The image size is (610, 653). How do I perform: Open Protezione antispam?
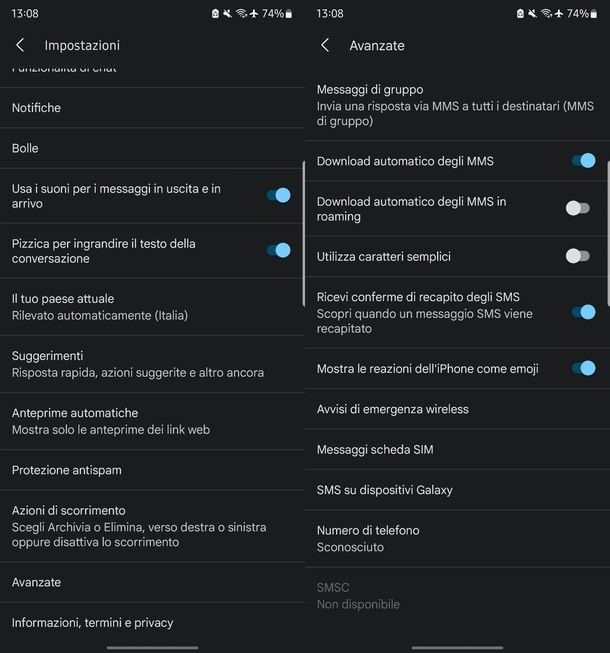[152, 470]
